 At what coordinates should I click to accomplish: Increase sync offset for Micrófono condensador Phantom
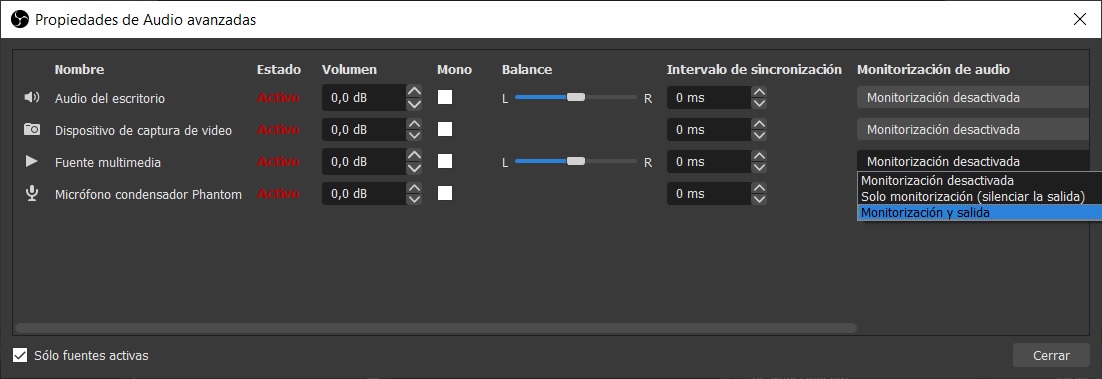[758, 187]
